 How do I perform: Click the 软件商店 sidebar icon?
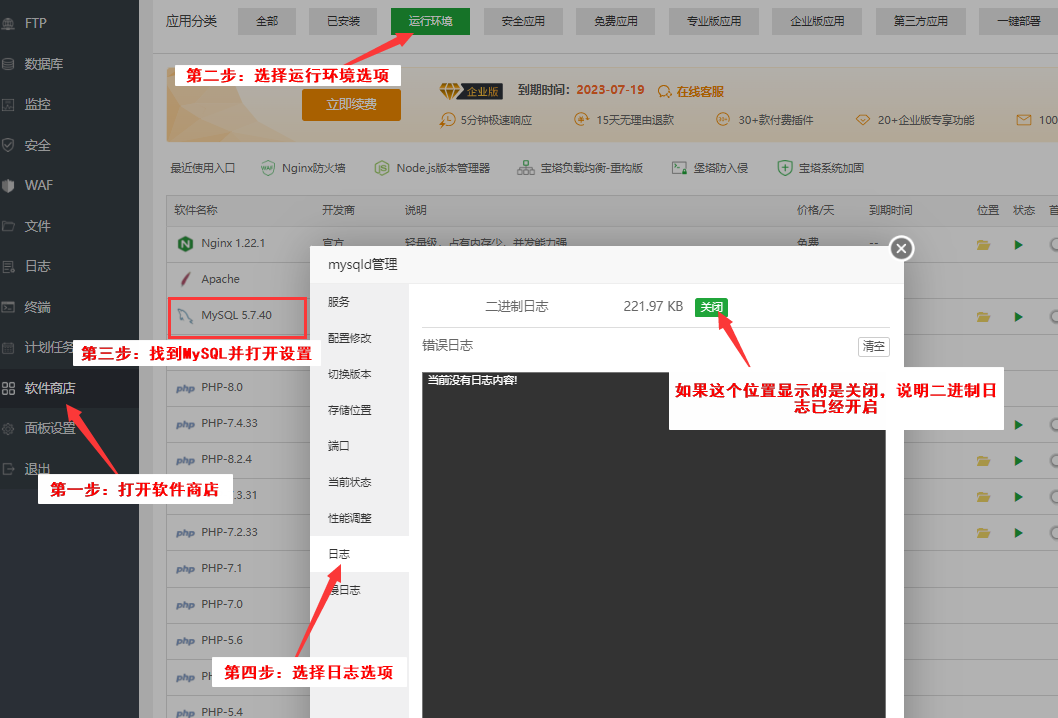pos(8,388)
